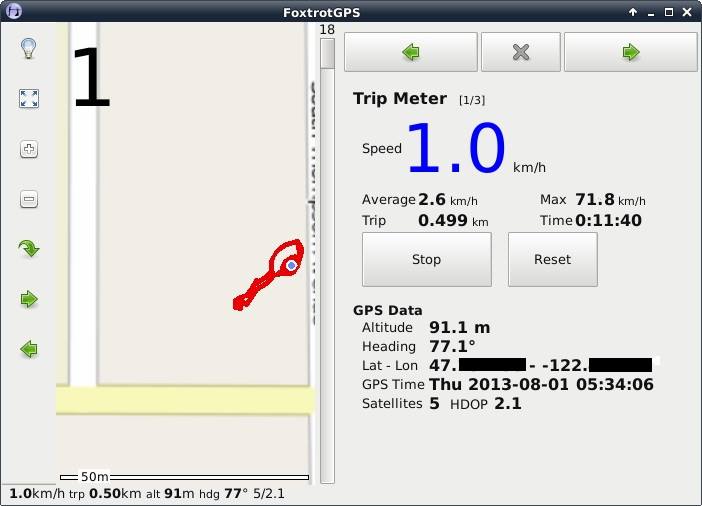Click the zoom level slider handle

coord(327,54)
